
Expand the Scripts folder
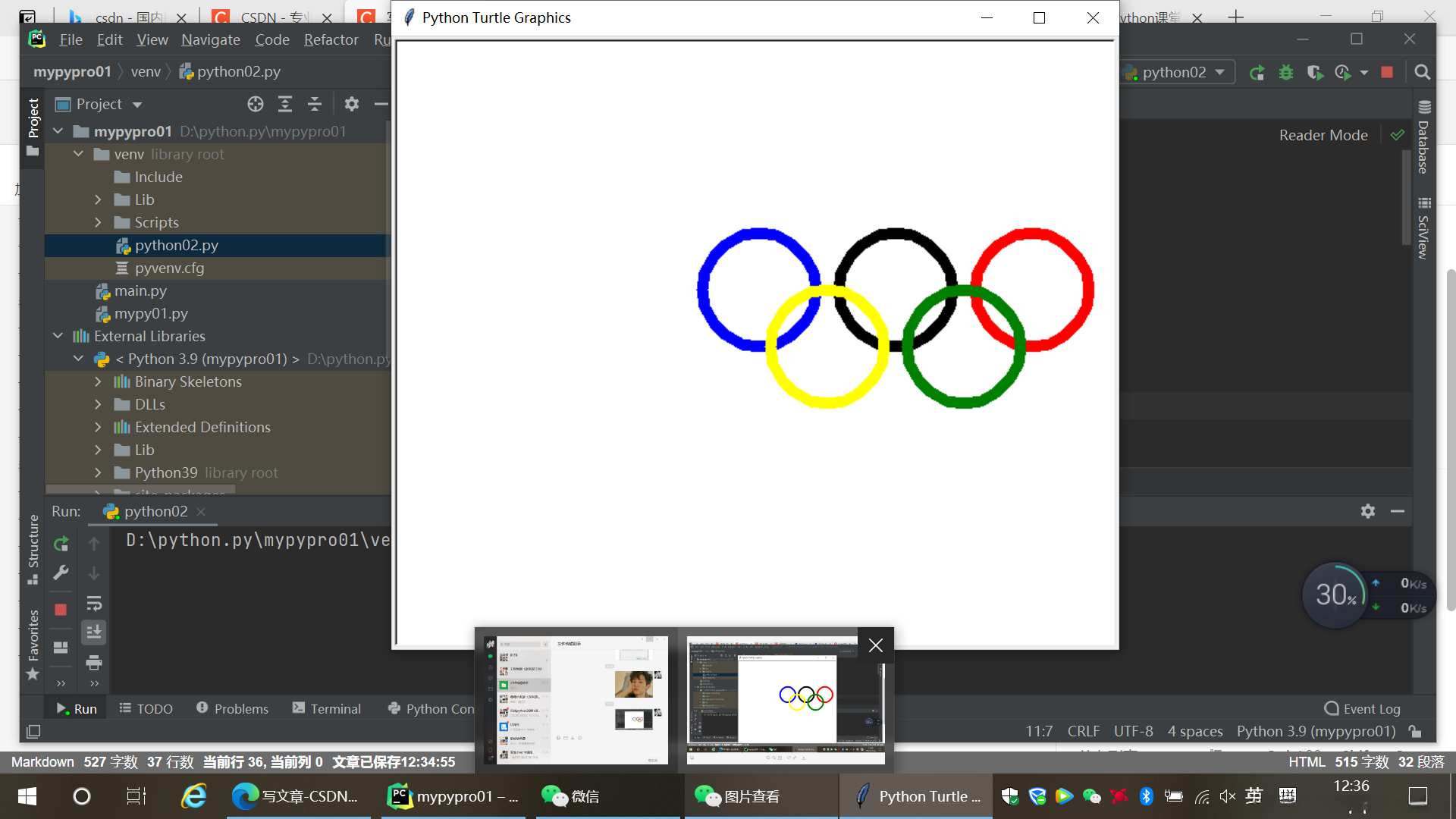[98, 222]
